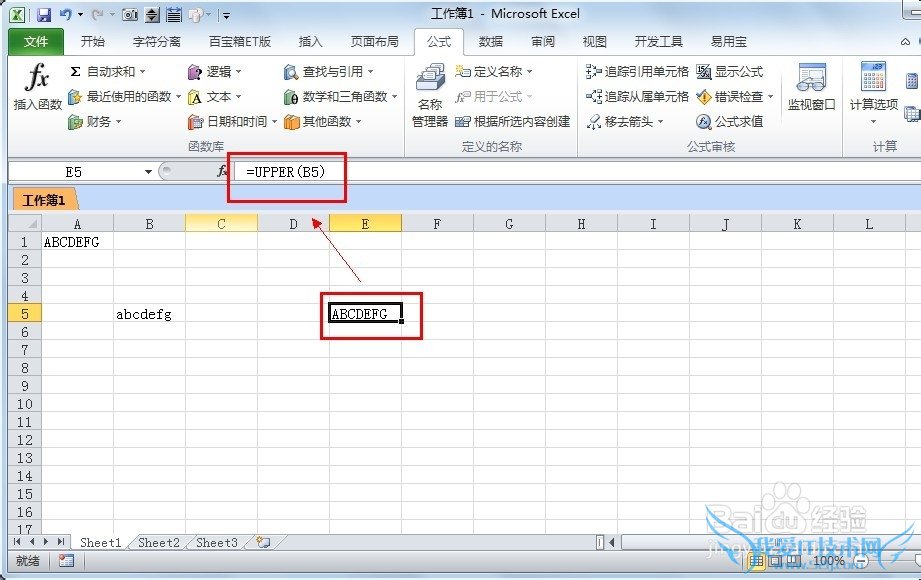Open the Name Box dropdown arrow
This screenshot has height=580, width=921.
[x=149, y=172]
